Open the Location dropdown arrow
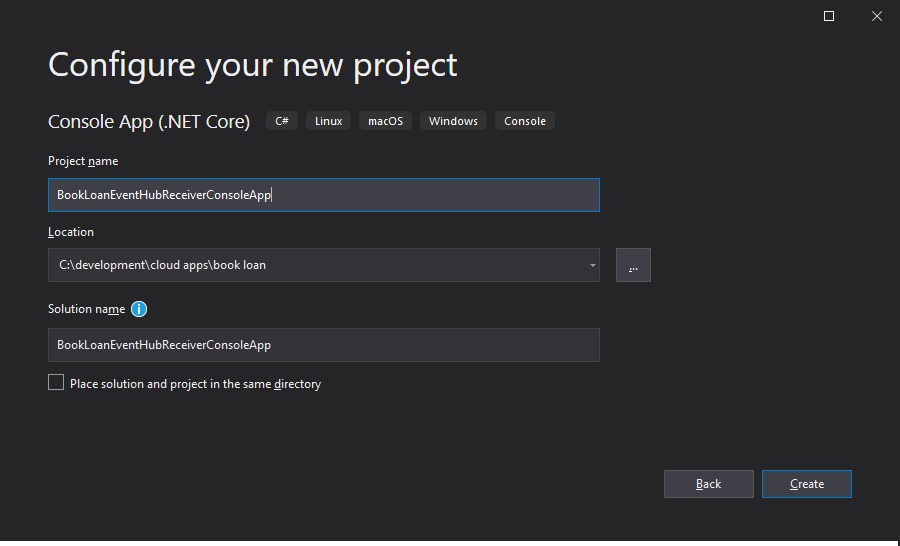This screenshot has width=900, height=546. tap(592, 265)
